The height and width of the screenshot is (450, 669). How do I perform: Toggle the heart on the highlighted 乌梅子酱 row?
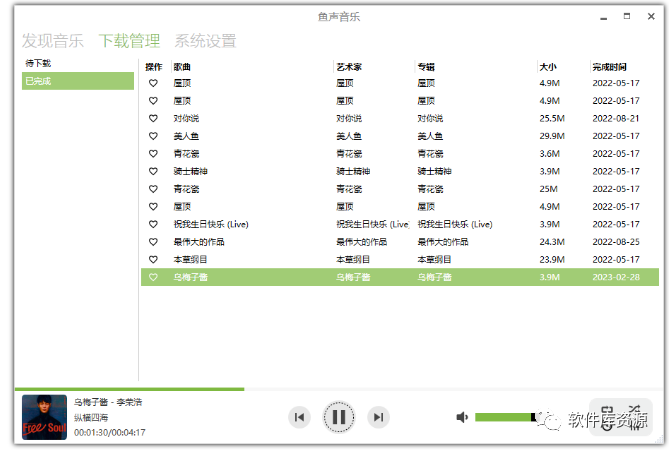153,277
